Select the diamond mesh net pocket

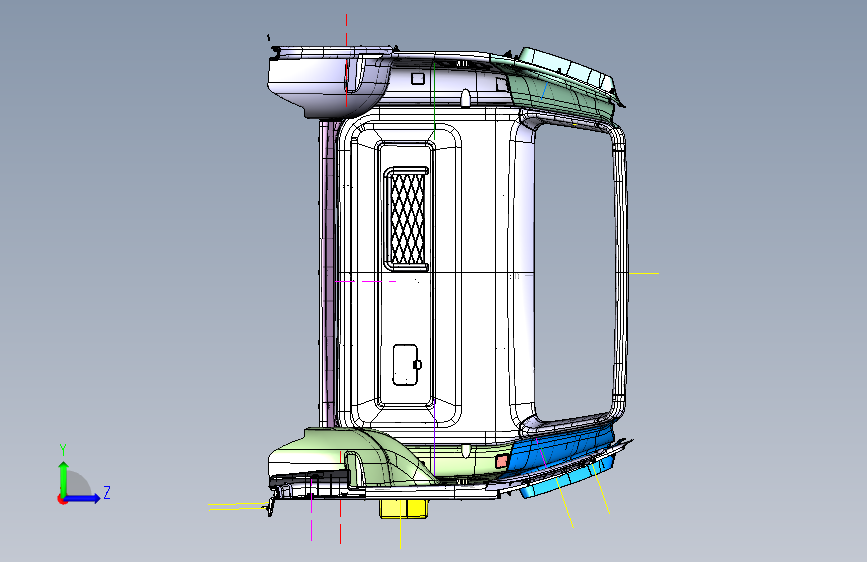408,218
